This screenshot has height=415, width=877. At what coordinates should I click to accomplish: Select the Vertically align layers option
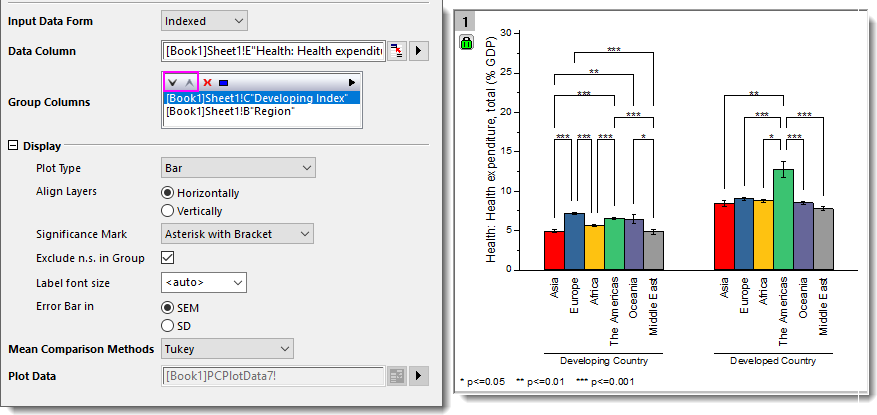click(168, 211)
